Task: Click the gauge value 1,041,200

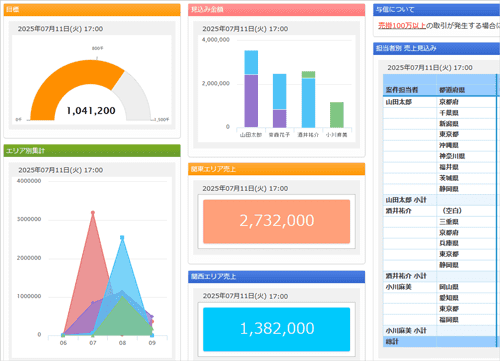Action: (x=91, y=110)
